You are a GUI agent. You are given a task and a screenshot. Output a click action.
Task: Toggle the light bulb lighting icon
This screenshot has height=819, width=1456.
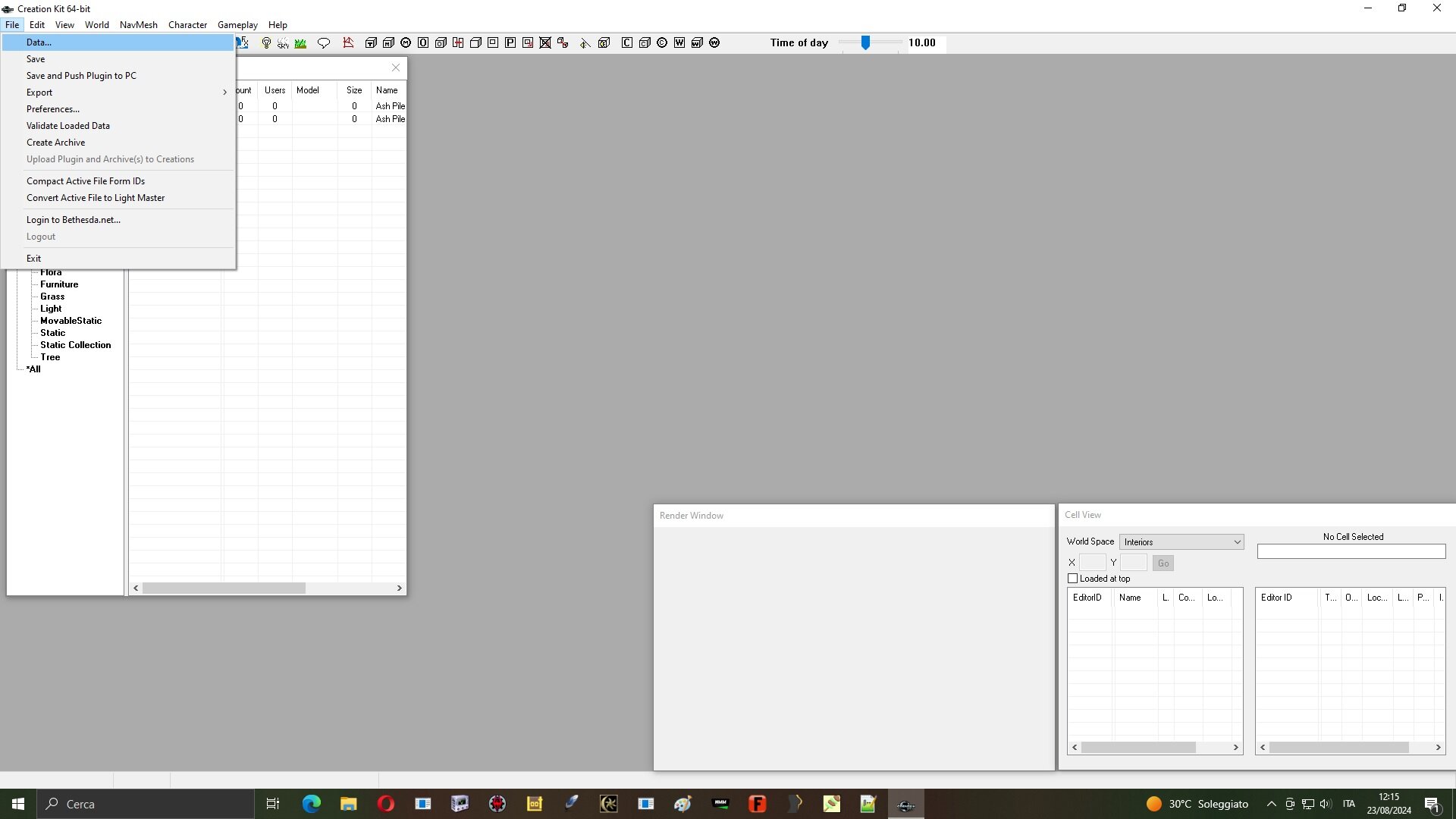pos(266,43)
